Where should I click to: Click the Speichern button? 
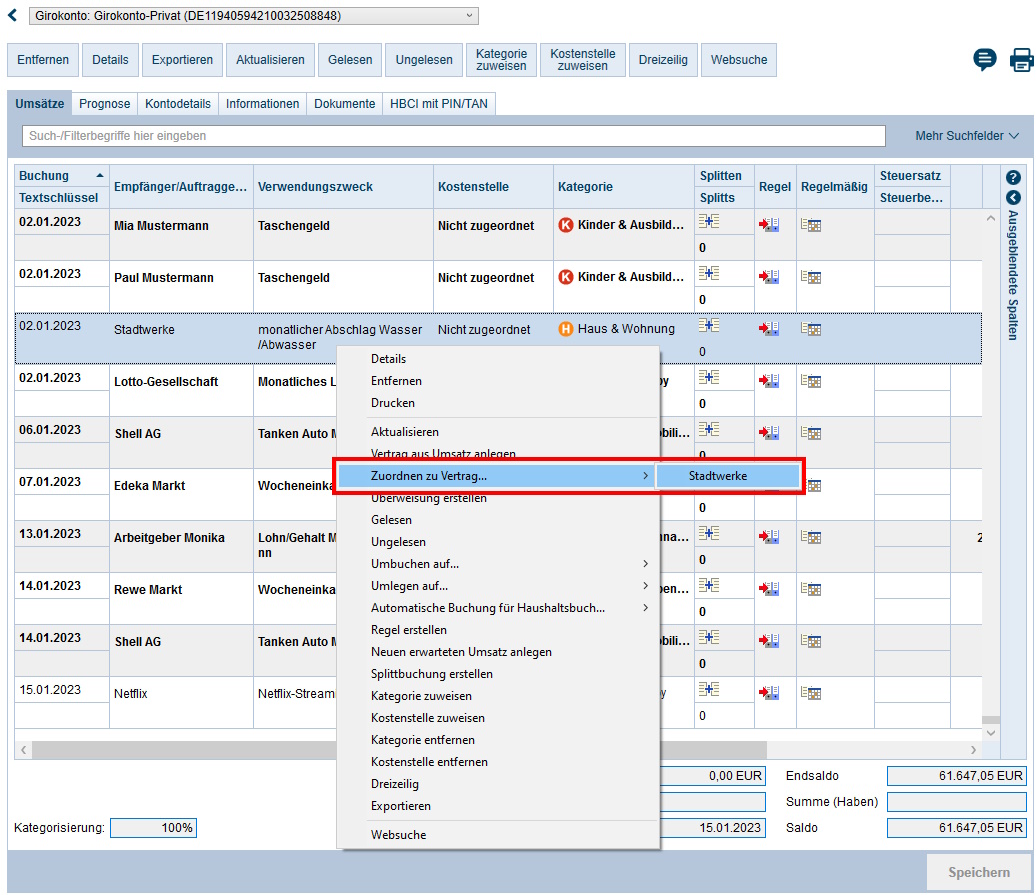979,872
